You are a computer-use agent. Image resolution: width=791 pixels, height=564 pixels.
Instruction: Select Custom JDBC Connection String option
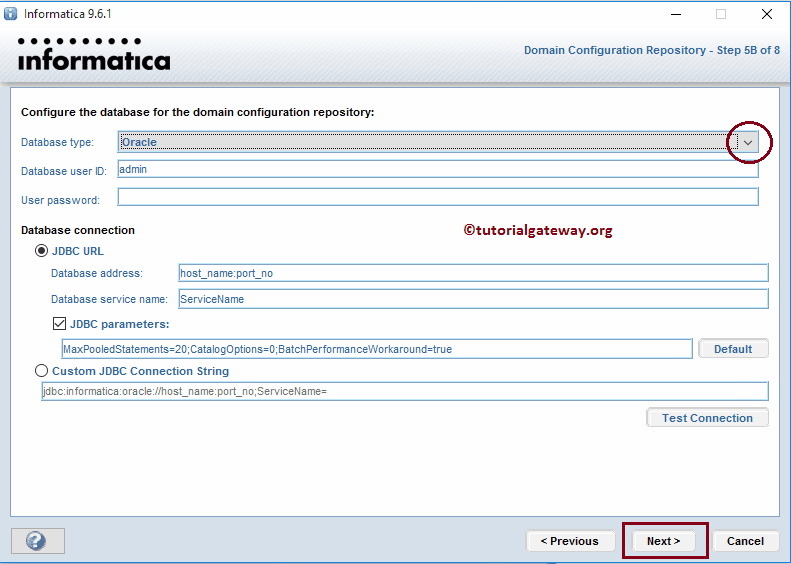(41, 371)
